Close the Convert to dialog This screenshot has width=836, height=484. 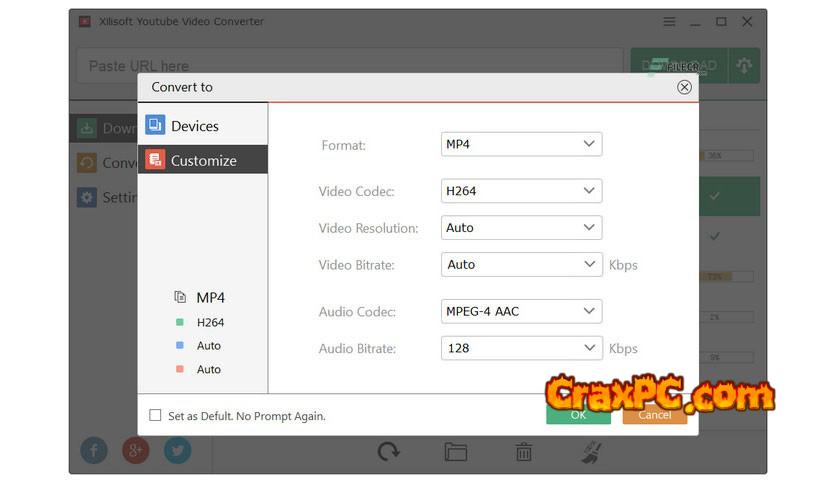[x=684, y=87]
